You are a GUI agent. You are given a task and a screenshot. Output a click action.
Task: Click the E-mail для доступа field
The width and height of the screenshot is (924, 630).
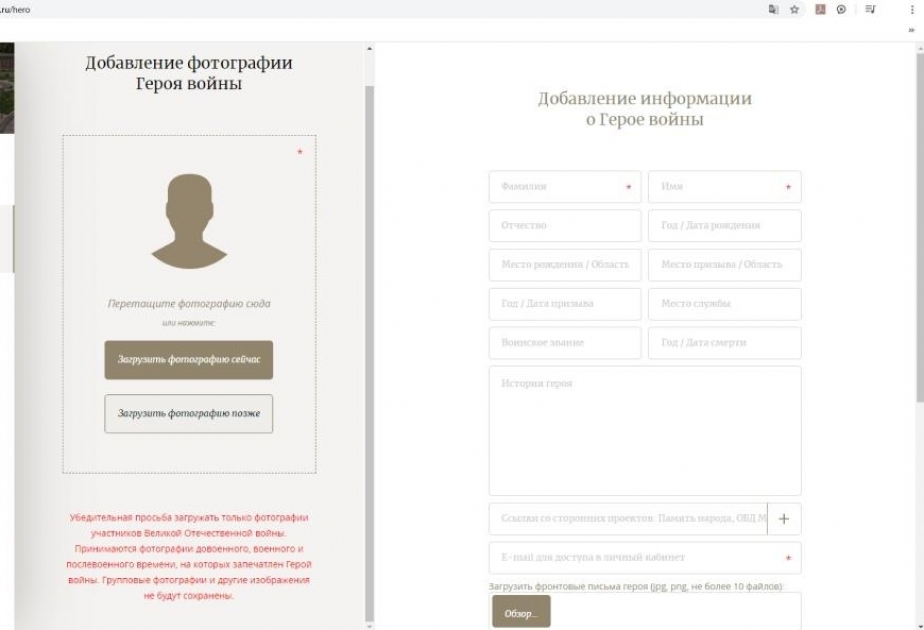(x=645, y=558)
